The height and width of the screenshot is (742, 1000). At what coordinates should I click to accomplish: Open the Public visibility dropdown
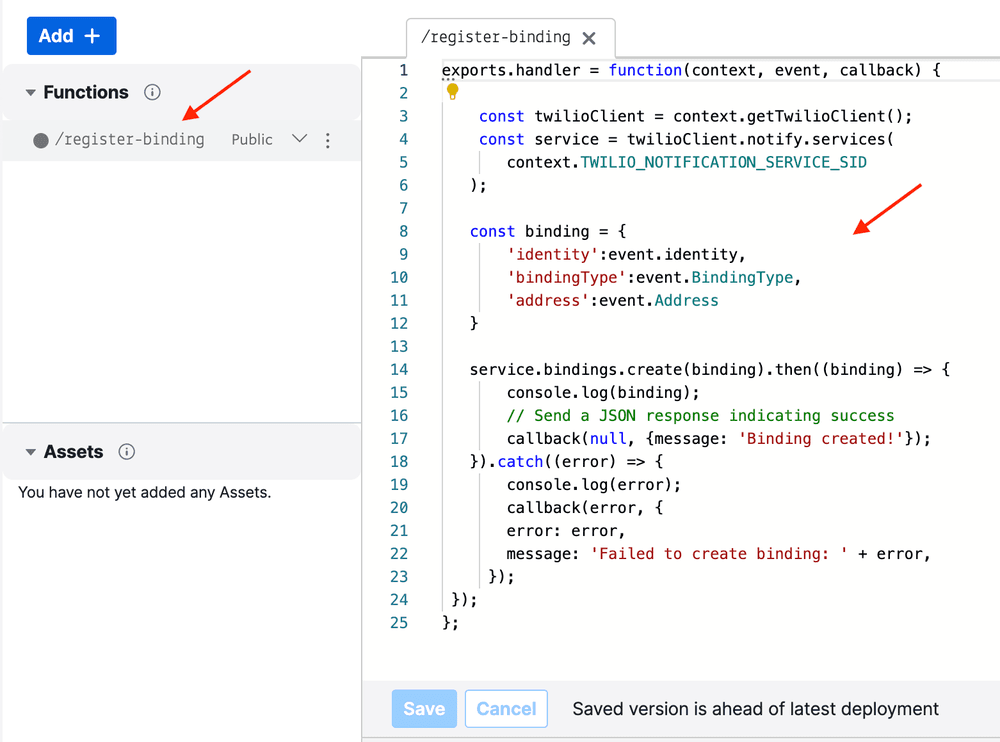click(299, 140)
